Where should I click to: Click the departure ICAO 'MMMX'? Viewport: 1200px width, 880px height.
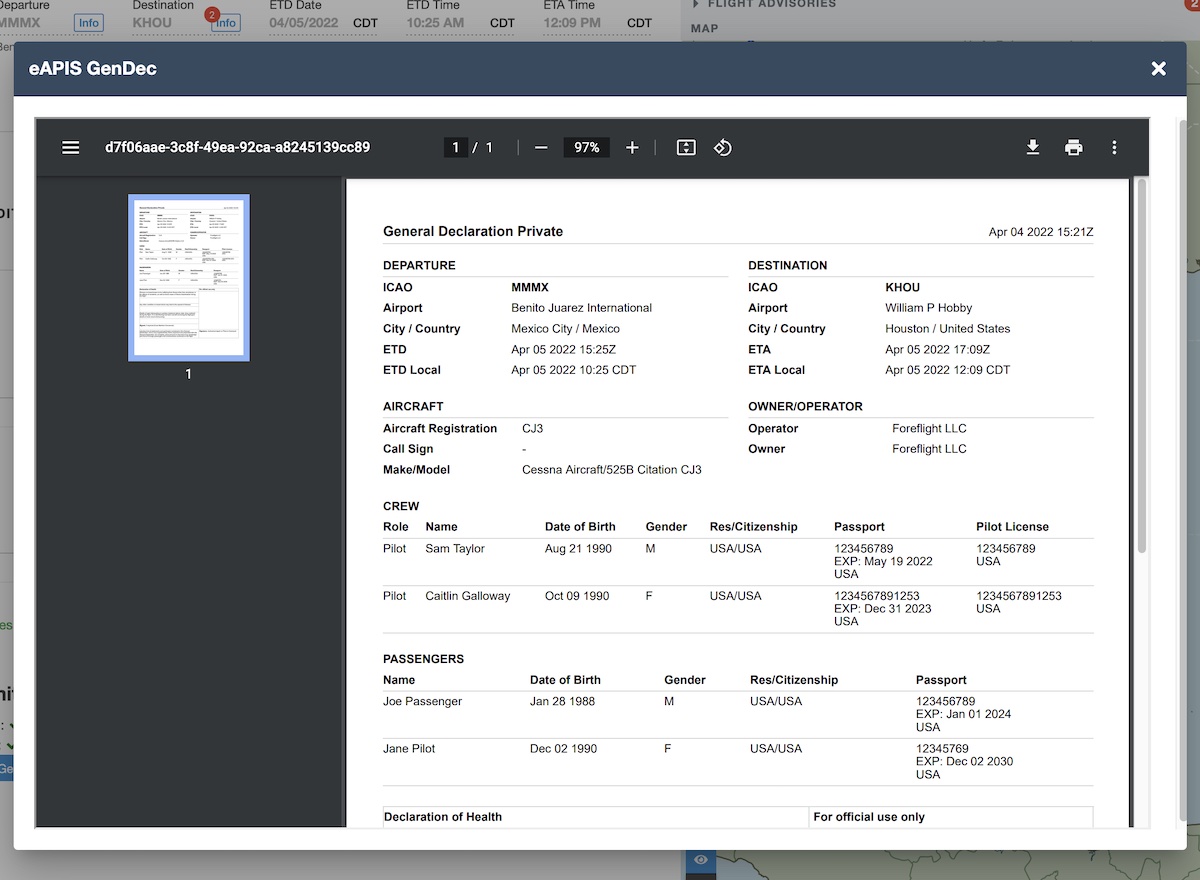coord(530,287)
